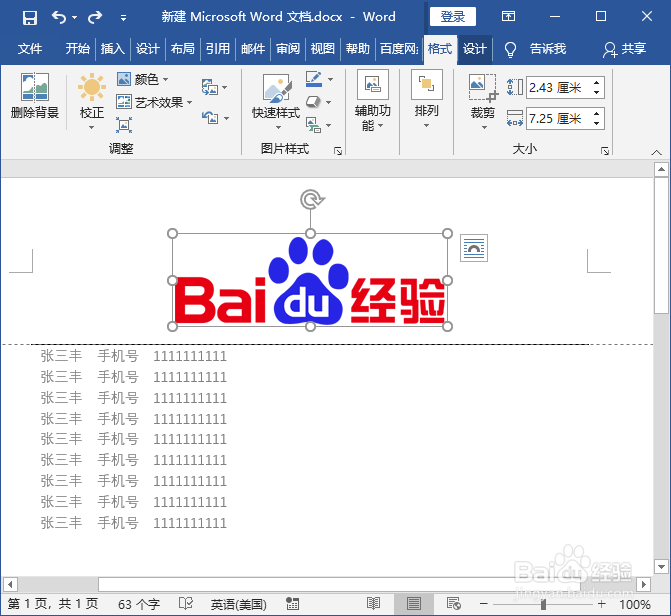Switch to Web Layout view icon
This screenshot has height=616, width=671.
(454, 604)
